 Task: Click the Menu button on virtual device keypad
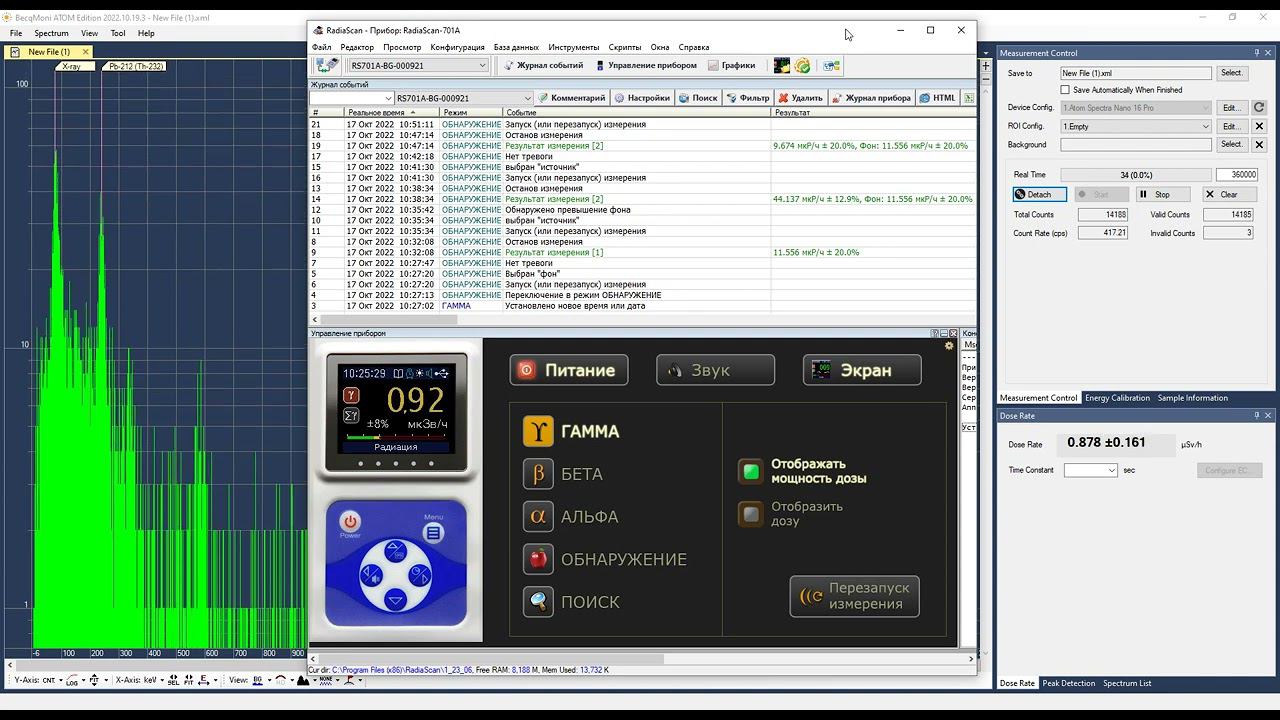[433, 532]
